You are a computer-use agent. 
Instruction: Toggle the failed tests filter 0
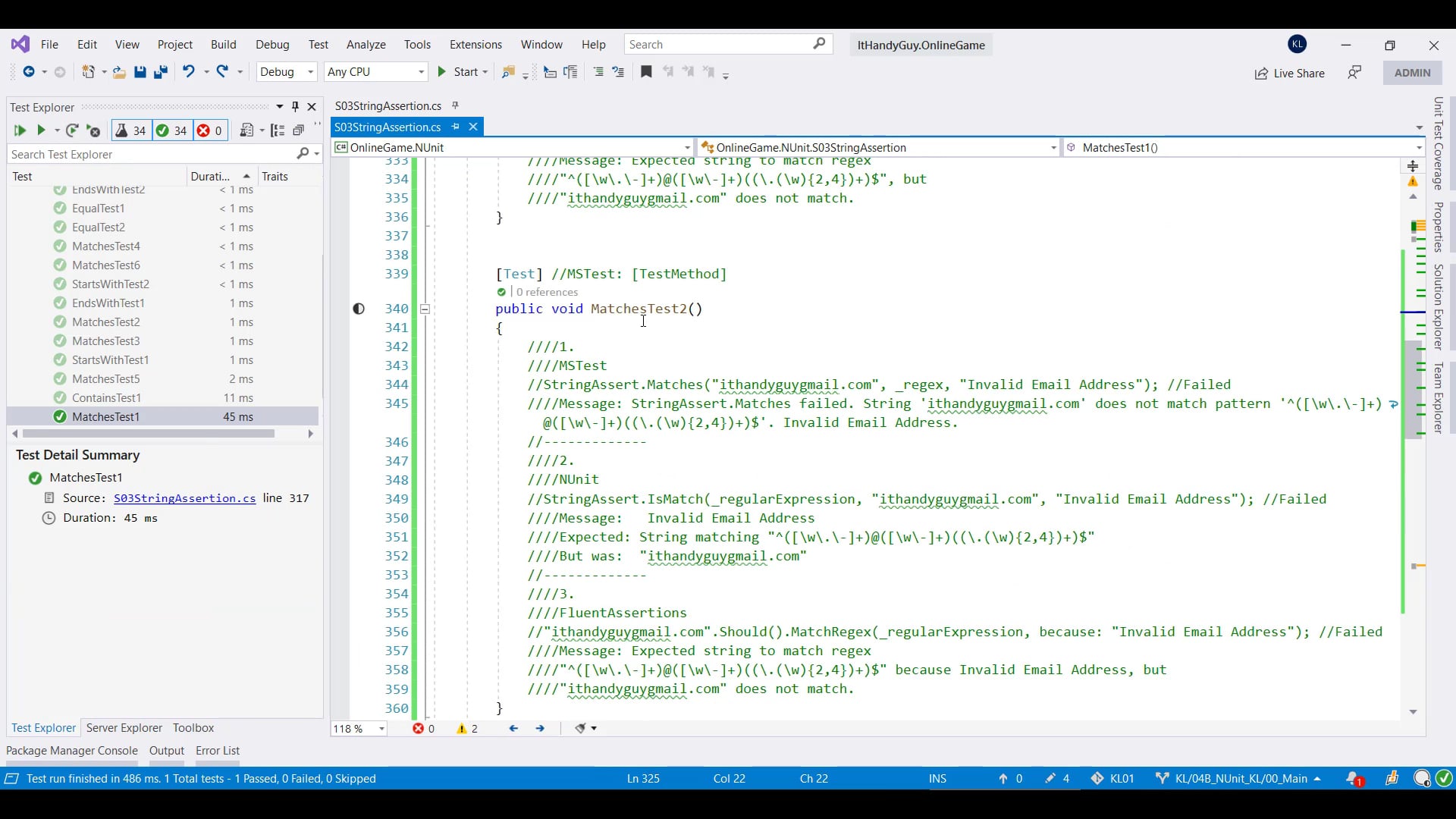210,130
